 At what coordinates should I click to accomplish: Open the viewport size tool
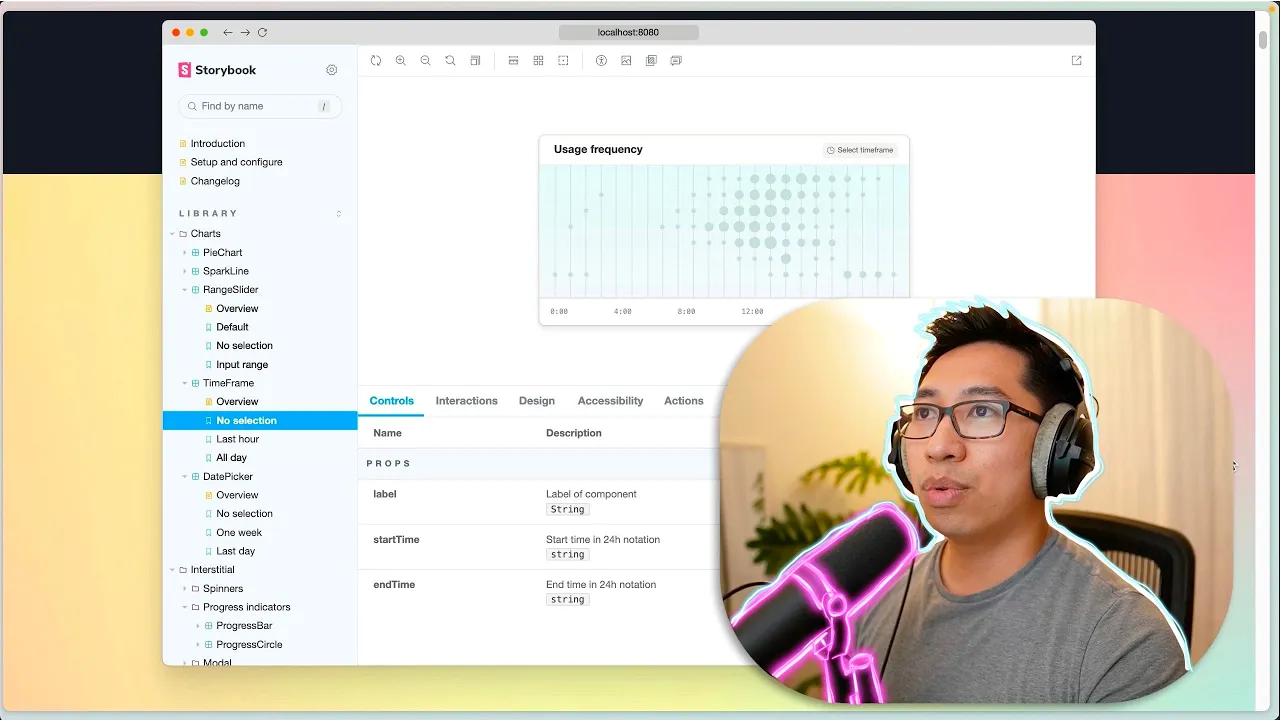point(476,61)
